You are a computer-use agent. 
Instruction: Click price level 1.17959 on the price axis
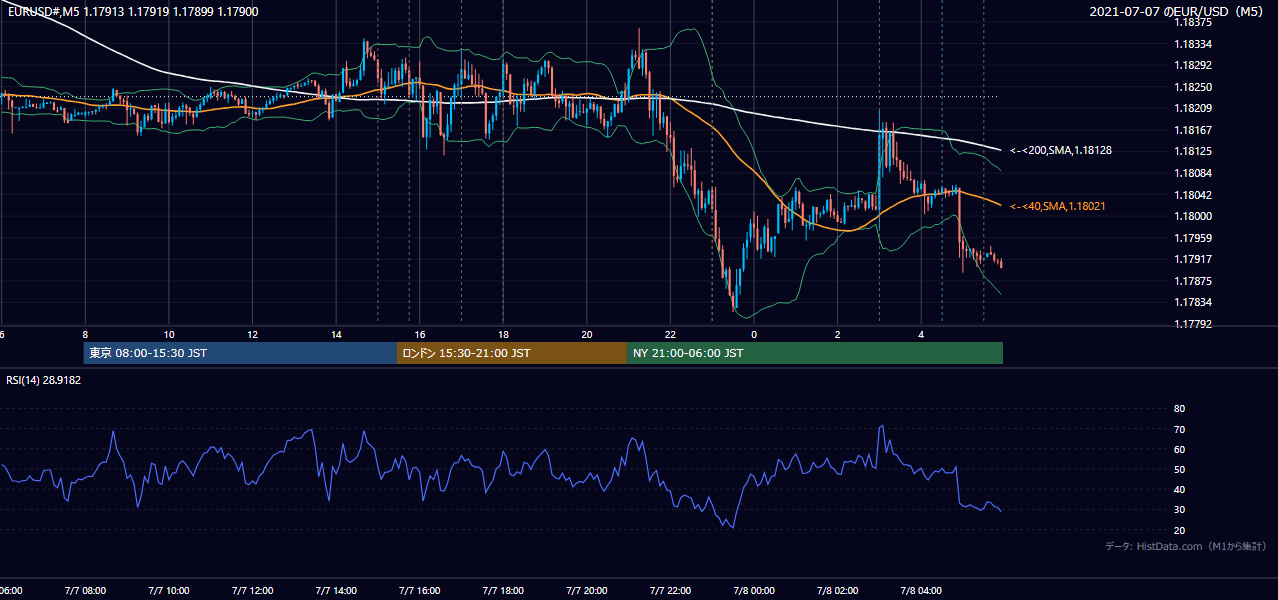(x=1192, y=238)
